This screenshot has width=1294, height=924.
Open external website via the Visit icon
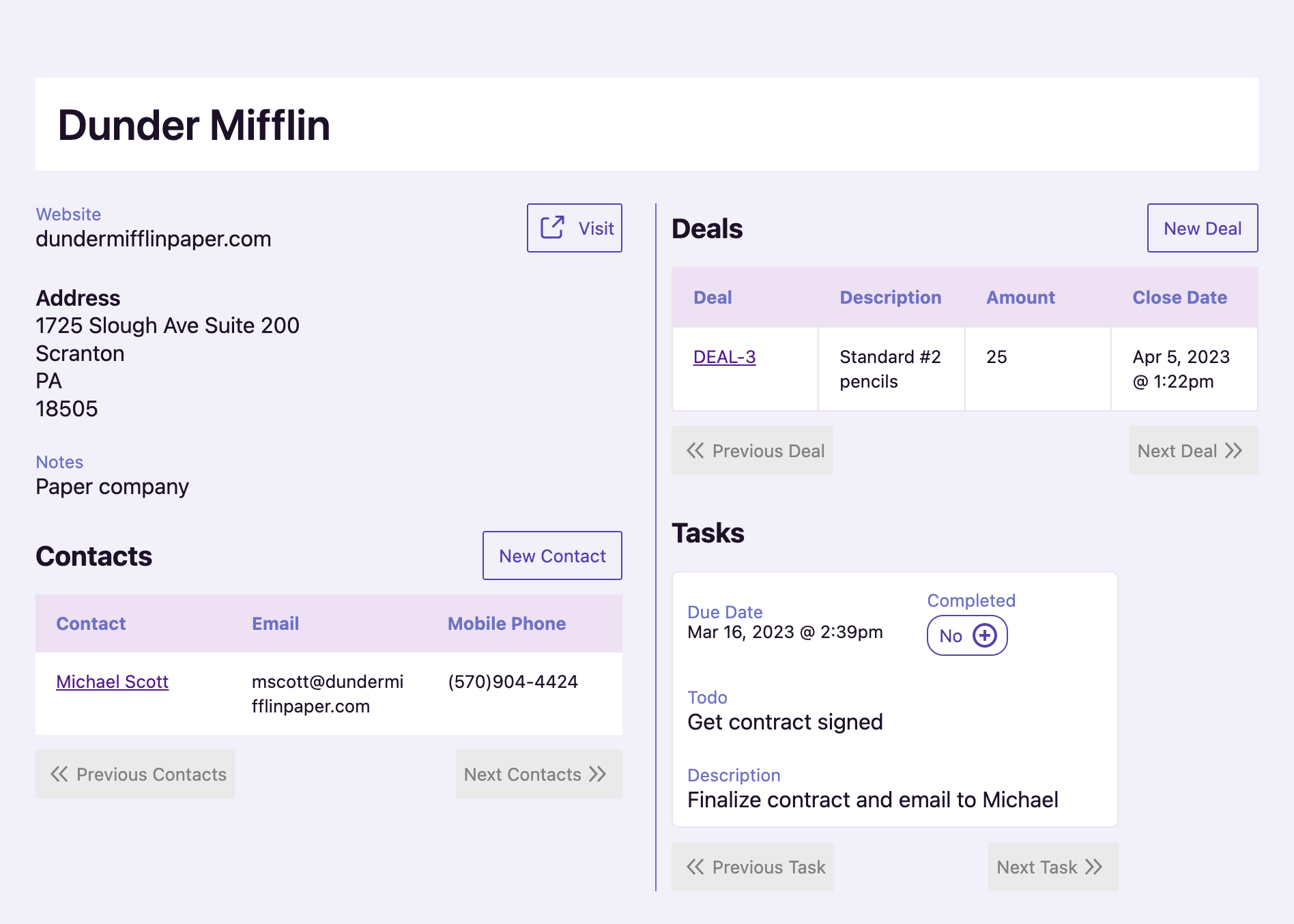(x=551, y=227)
